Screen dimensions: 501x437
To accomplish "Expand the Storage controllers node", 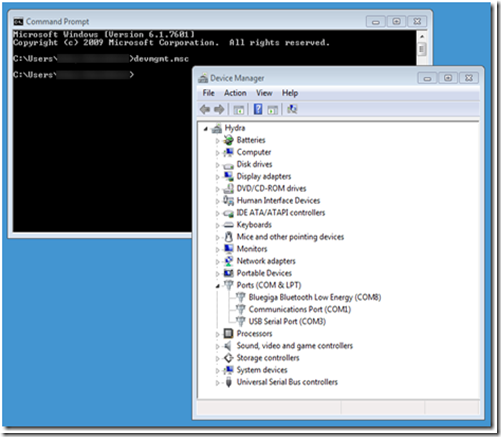I will 217,359.
